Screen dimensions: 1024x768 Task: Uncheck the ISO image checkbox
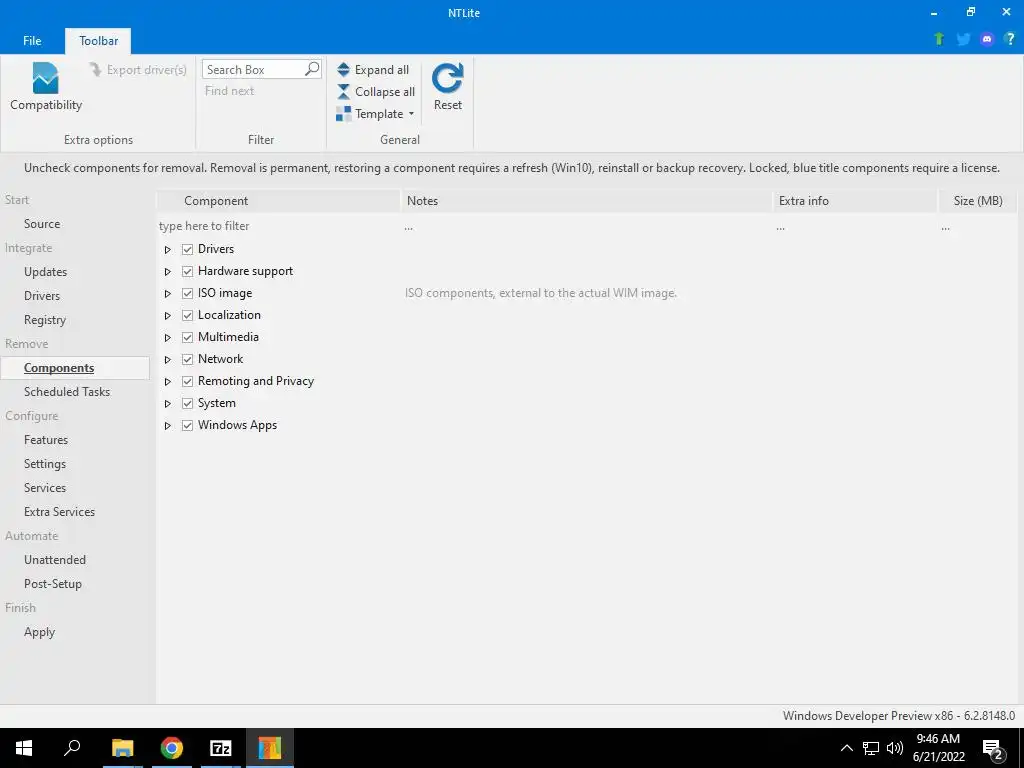187,293
